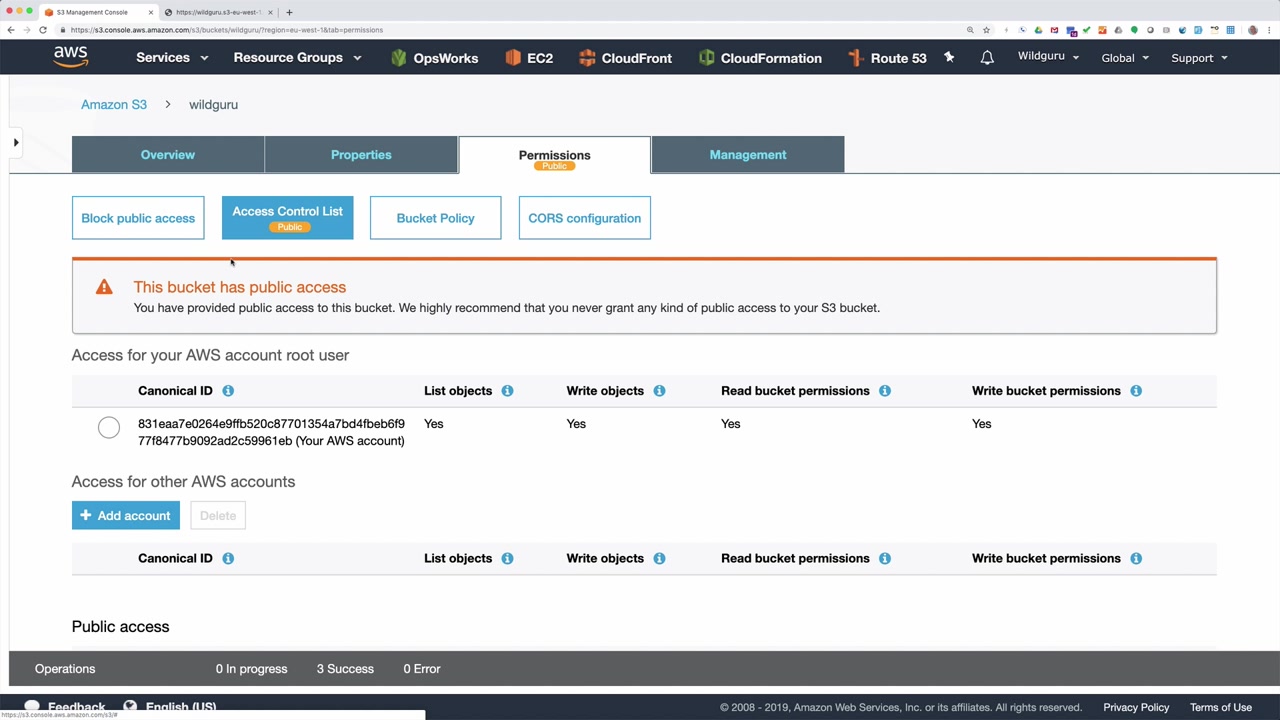This screenshot has width=1280, height=720.
Task: Open the notifications bell
Action: 987,58
